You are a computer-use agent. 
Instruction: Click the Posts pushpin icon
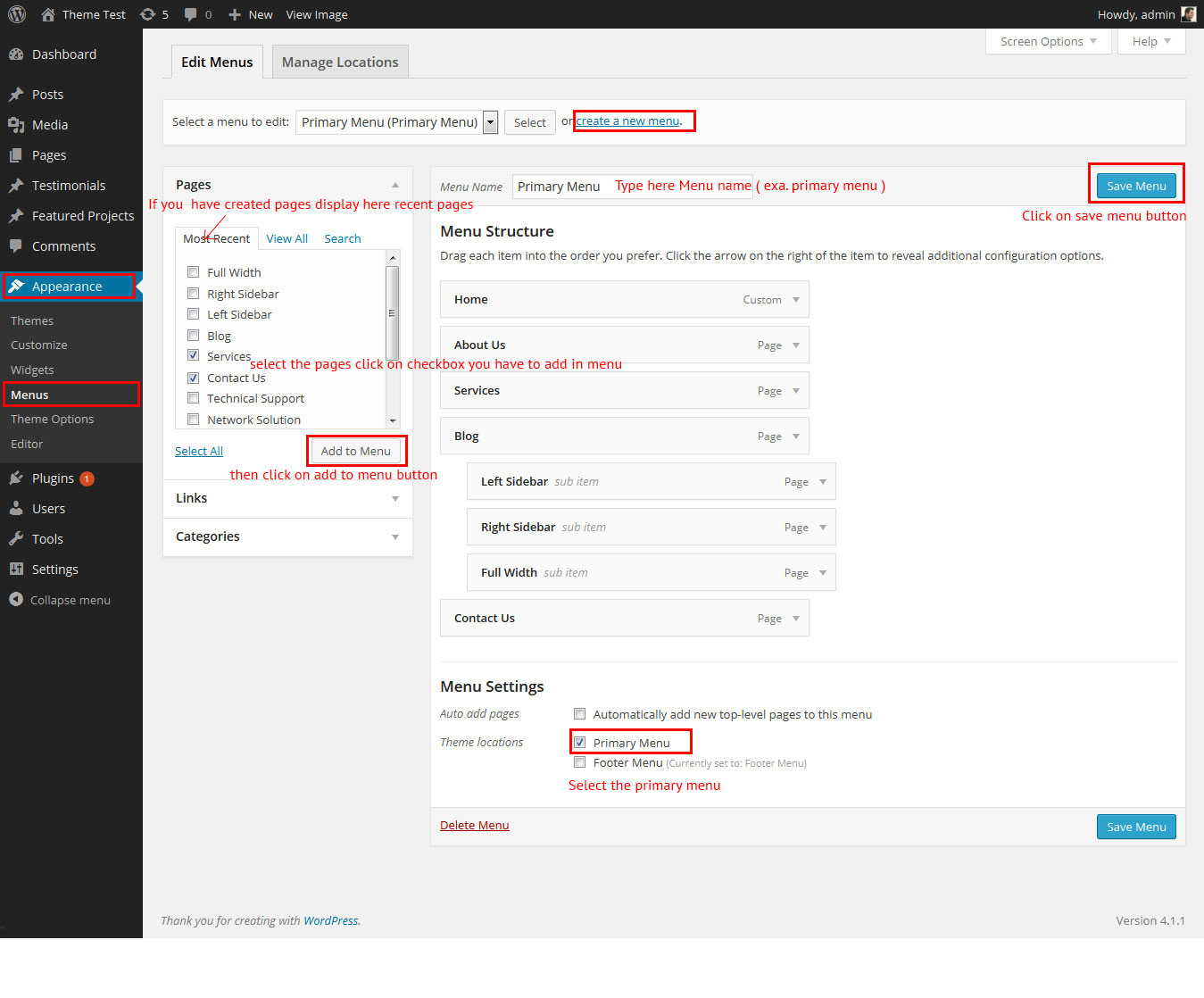click(16, 95)
